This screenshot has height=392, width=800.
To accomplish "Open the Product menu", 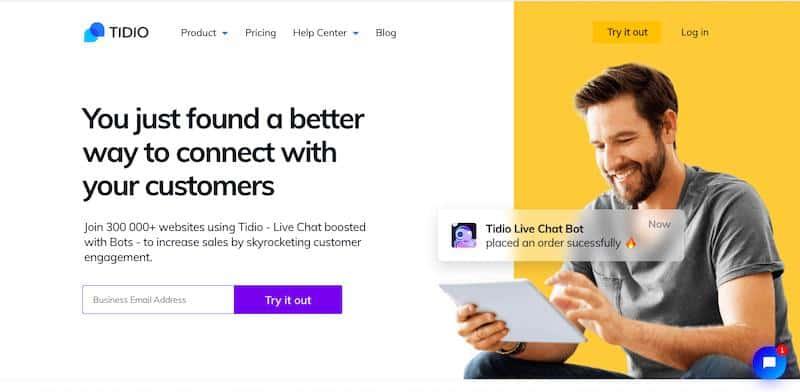I will pos(204,33).
